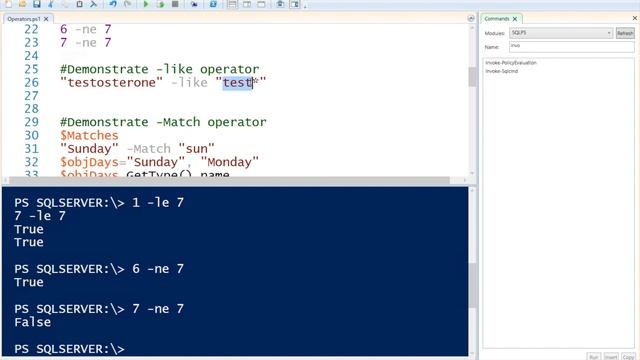Close the Operators.ps1 tab
Screen dimensions: 640x360
(x=46, y=19)
